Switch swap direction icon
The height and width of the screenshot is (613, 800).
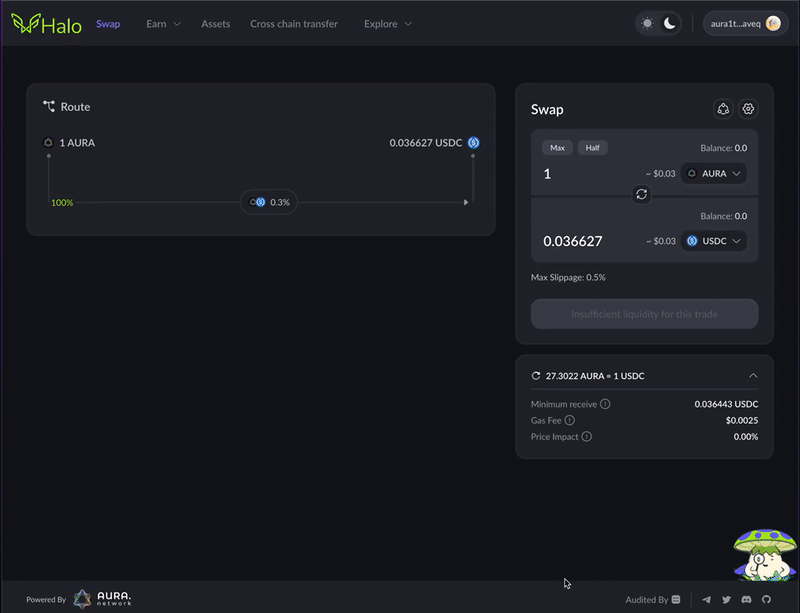click(x=641, y=194)
